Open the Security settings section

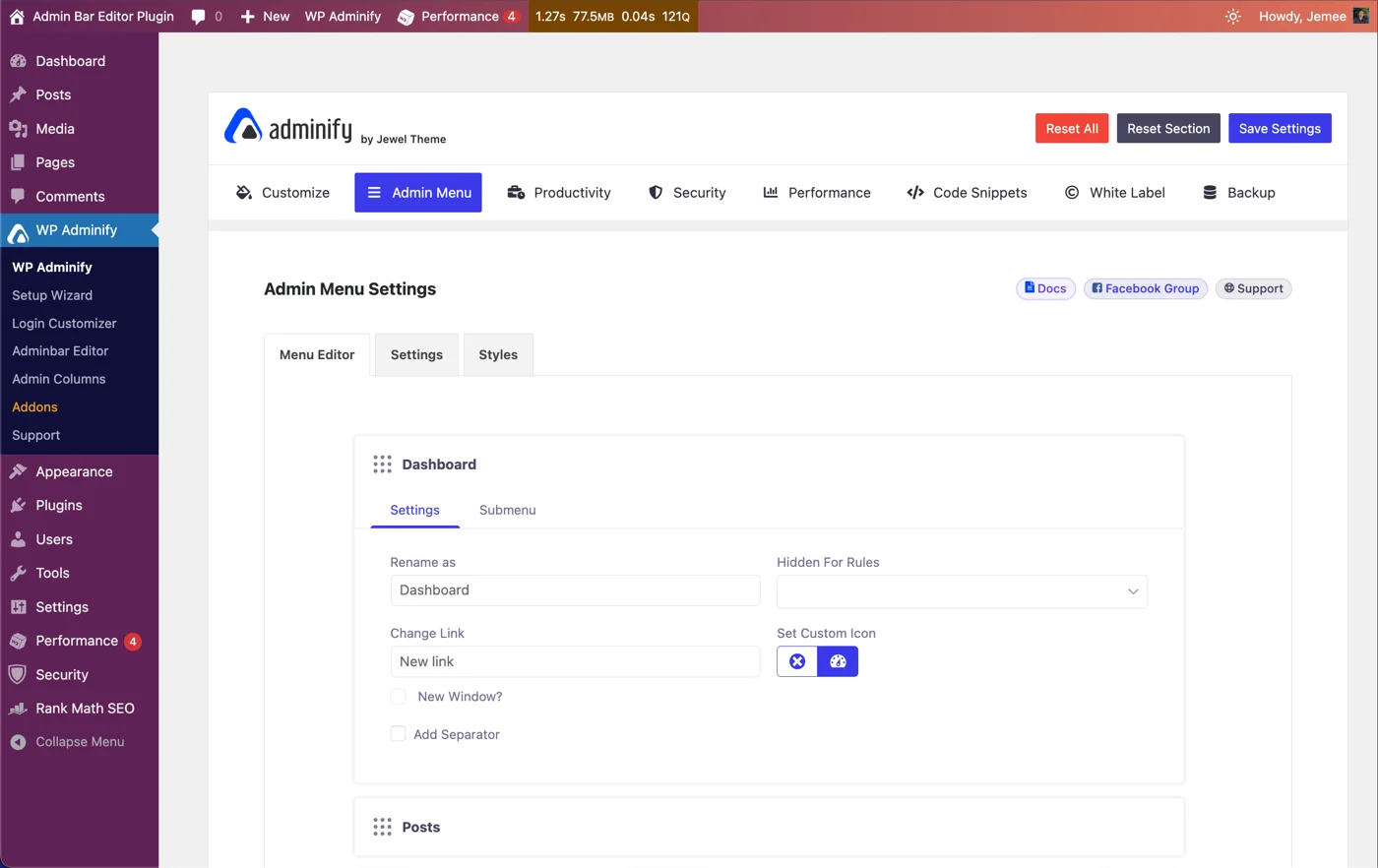[x=687, y=192]
